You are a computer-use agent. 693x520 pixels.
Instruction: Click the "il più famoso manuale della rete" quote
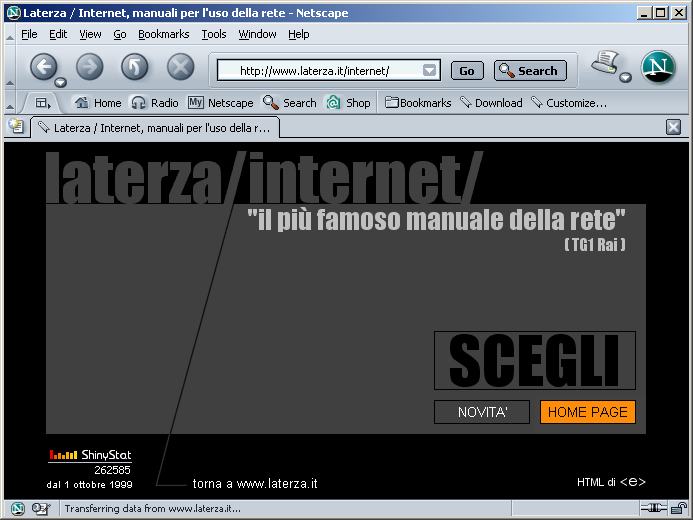436,220
